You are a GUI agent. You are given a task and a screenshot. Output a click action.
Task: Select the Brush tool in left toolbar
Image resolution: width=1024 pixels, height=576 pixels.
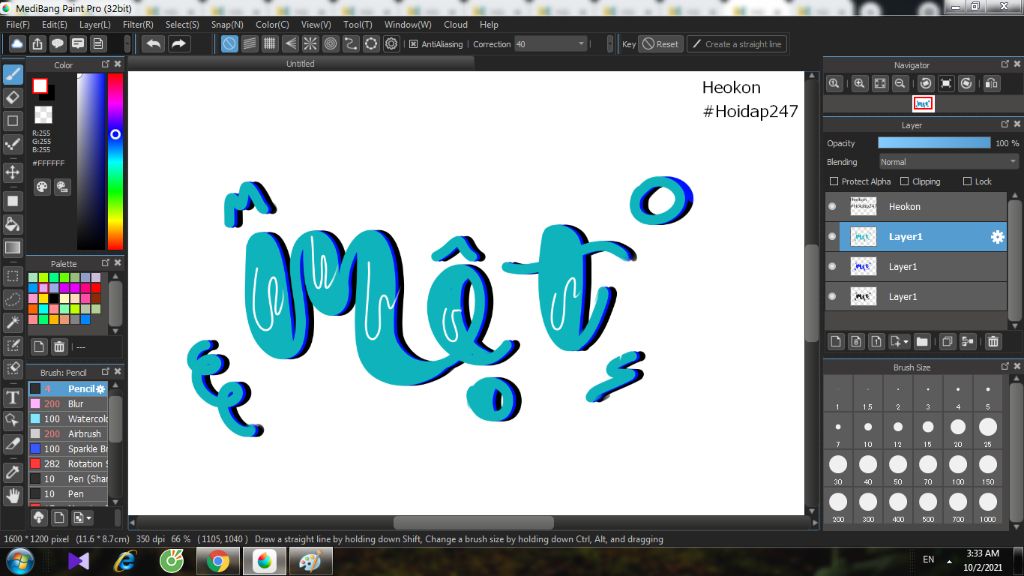tap(12, 74)
